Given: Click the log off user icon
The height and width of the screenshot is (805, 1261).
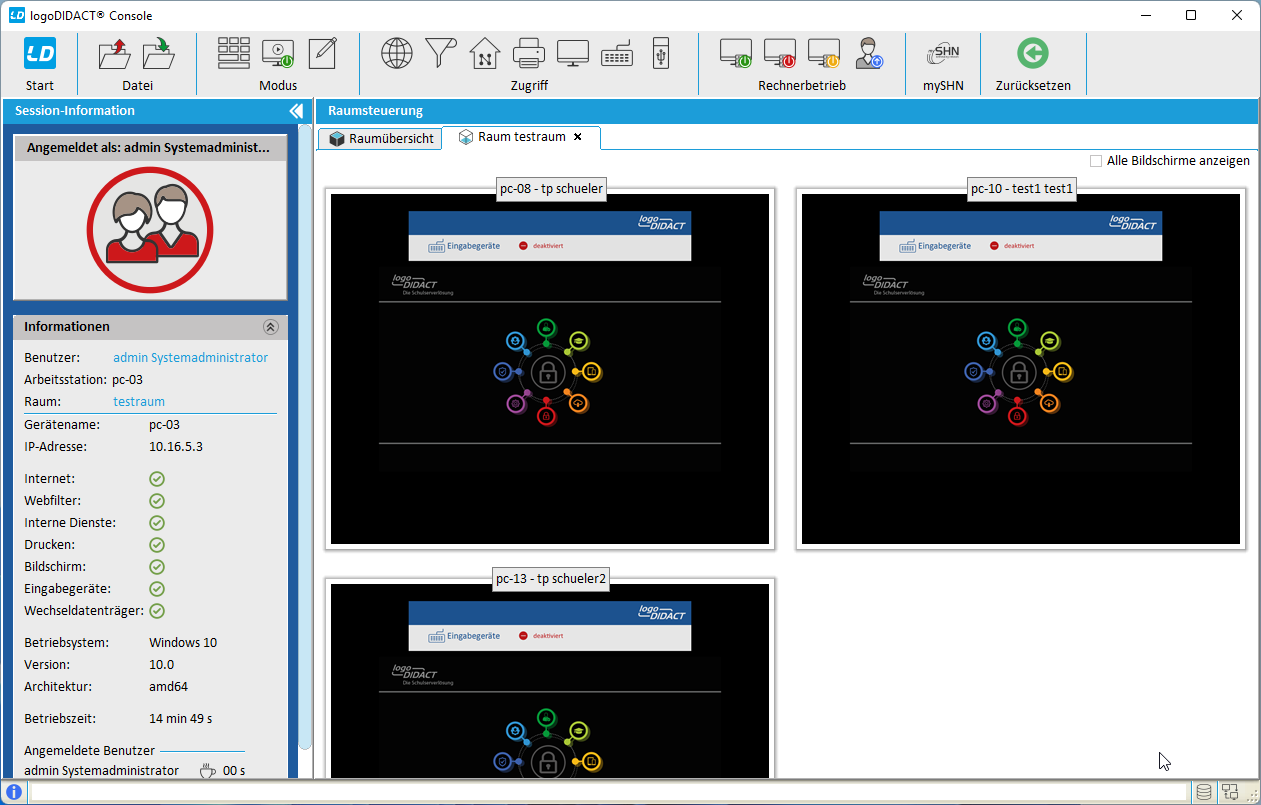Looking at the screenshot, I should [868, 53].
